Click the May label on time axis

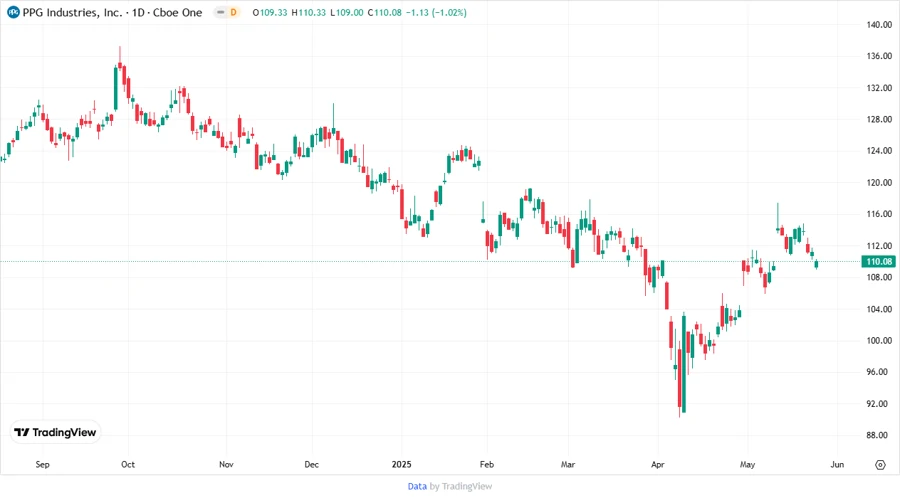pyautogui.click(x=747, y=464)
